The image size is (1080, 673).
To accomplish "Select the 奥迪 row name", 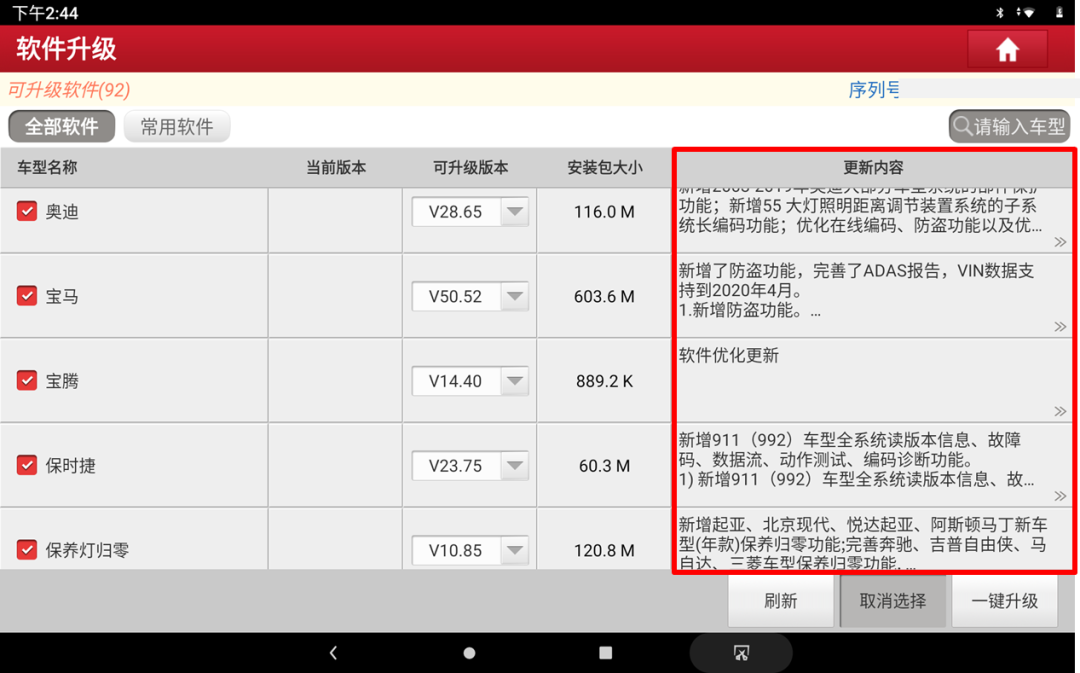I will pos(62,211).
